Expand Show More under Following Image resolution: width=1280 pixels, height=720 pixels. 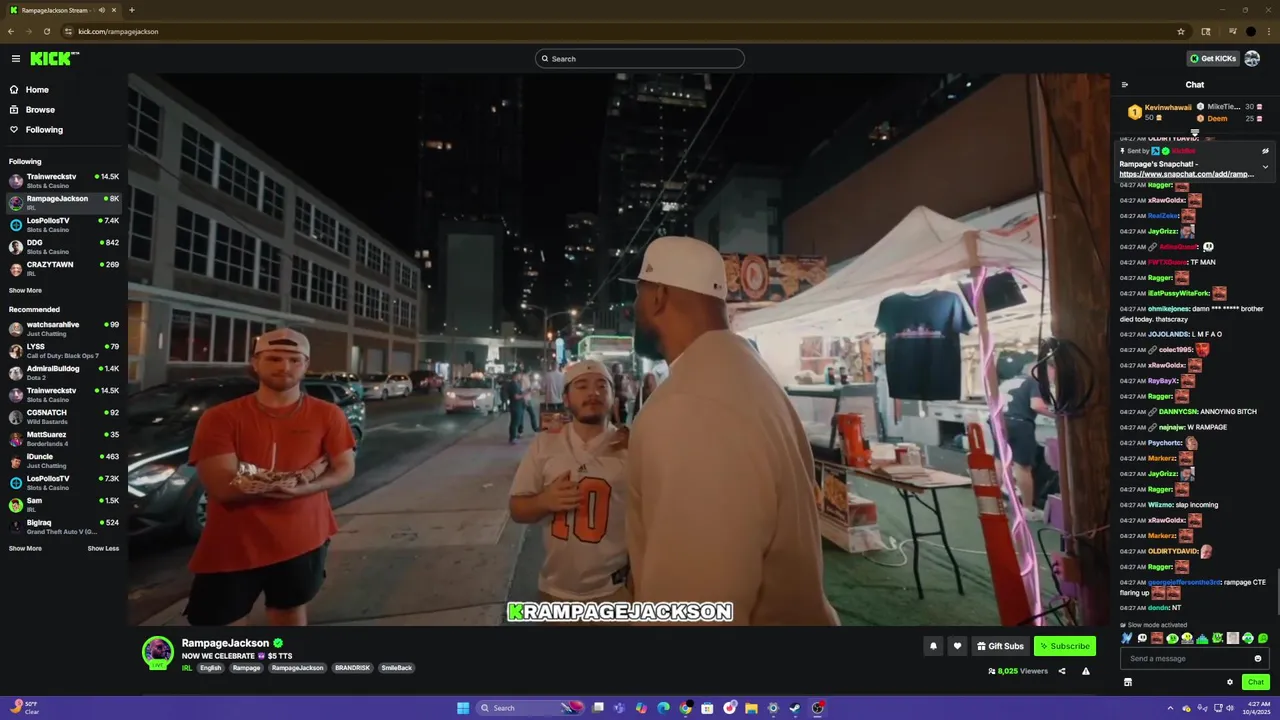click(x=25, y=290)
